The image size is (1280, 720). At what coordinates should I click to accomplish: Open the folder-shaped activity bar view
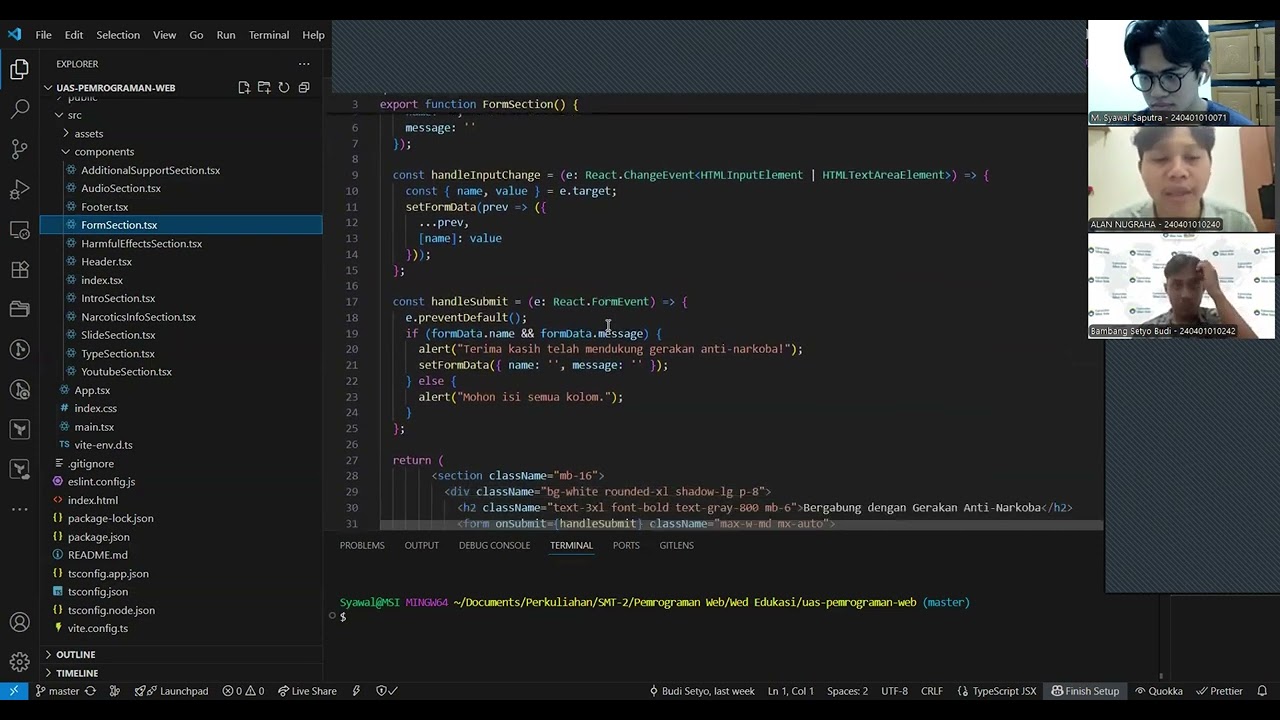tap(19, 309)
